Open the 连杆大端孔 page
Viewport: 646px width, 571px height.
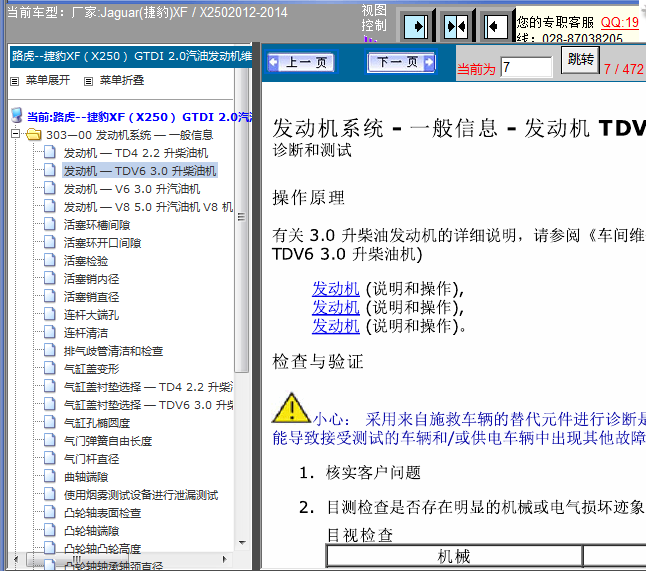91,315
